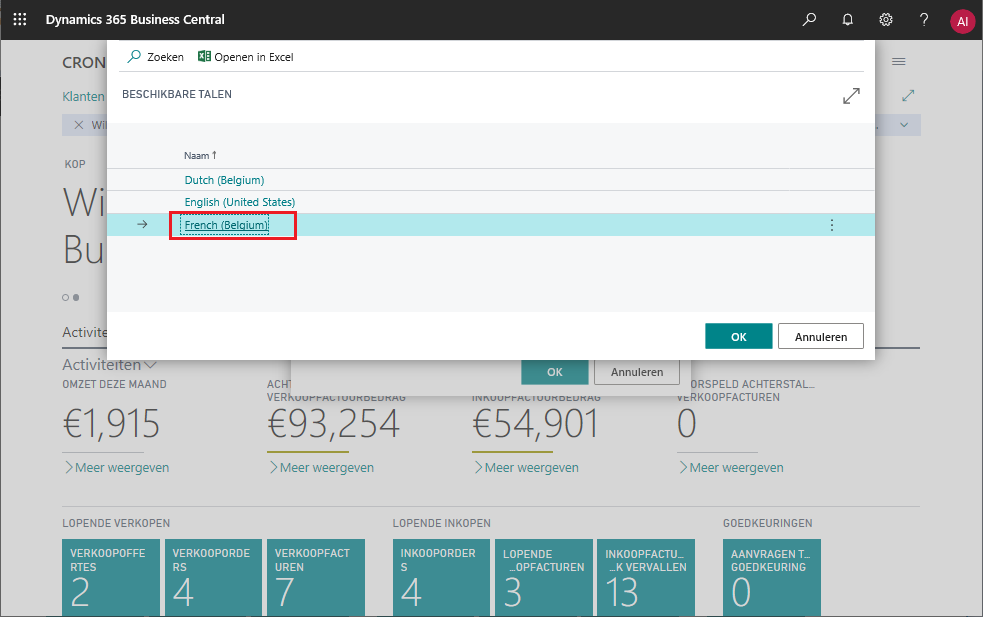Click the Dynamics 365 Business Central title
983x617 pixels.
click(x=135, y=19)
